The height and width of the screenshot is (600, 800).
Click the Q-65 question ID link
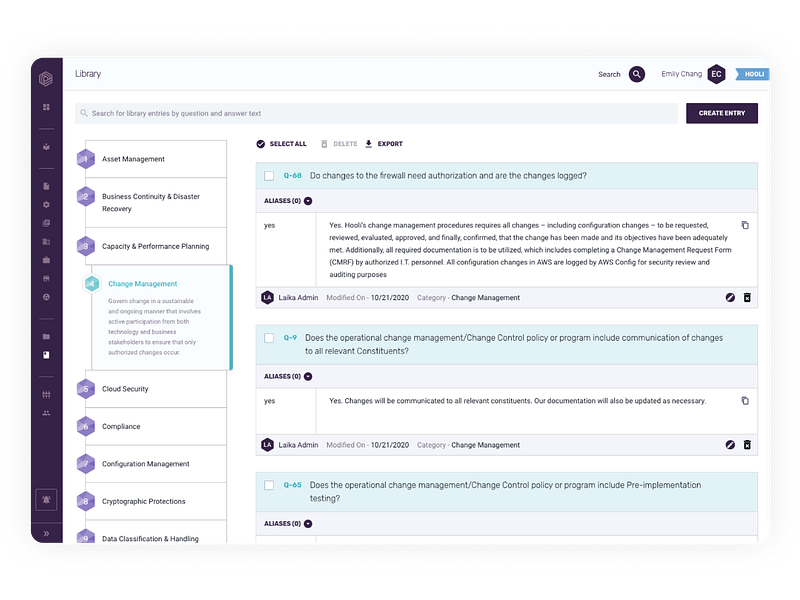coord(292,485)
